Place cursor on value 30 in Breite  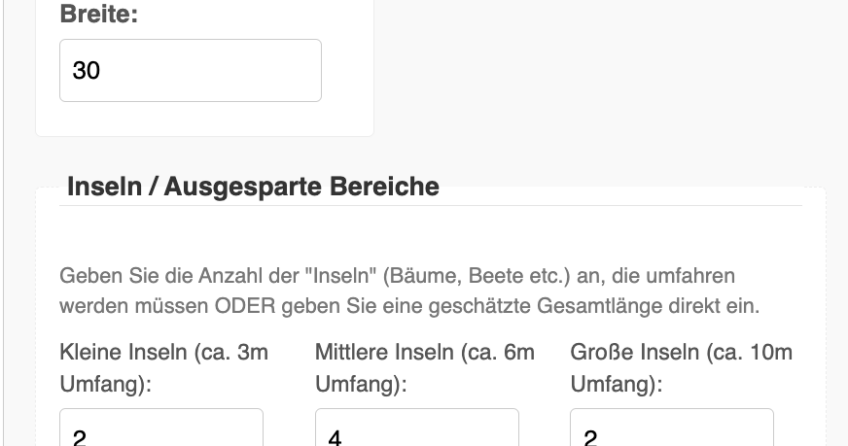point(87,71)
